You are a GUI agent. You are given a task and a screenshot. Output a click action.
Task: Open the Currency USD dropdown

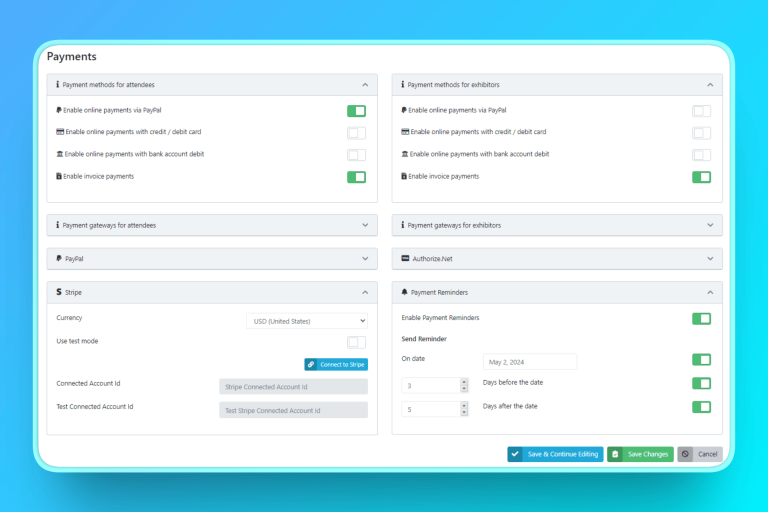tap(307, 321)
